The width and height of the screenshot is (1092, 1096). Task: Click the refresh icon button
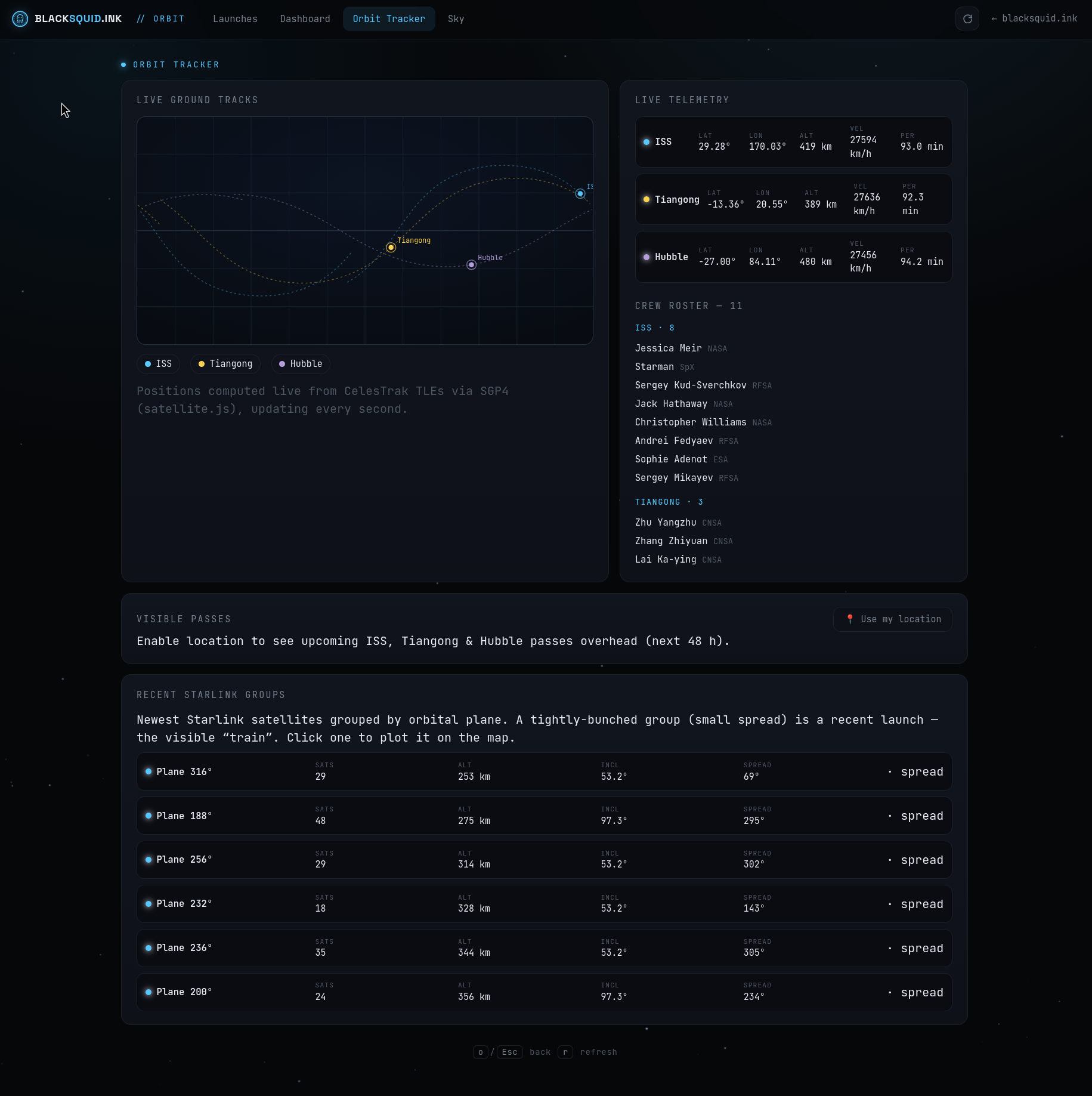coord(967,19)
